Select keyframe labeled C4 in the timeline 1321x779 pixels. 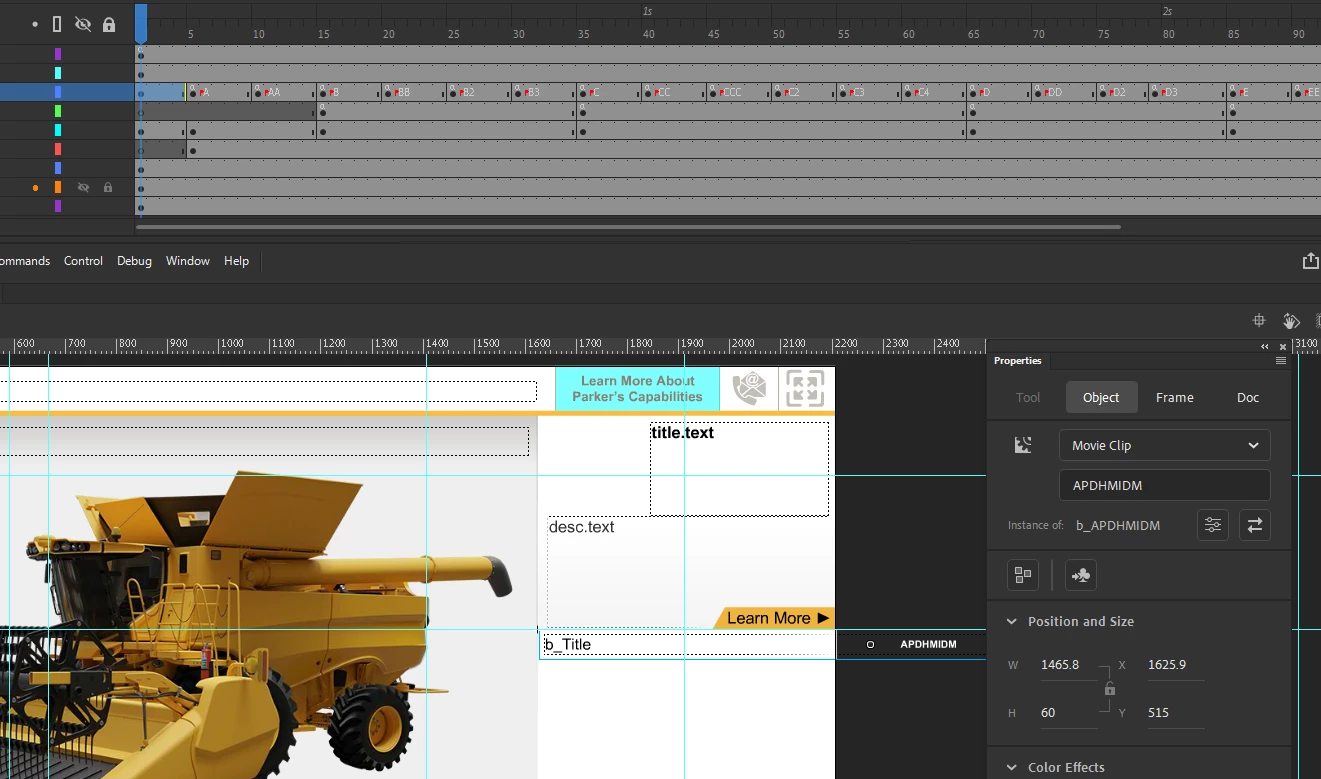(919, 92)
